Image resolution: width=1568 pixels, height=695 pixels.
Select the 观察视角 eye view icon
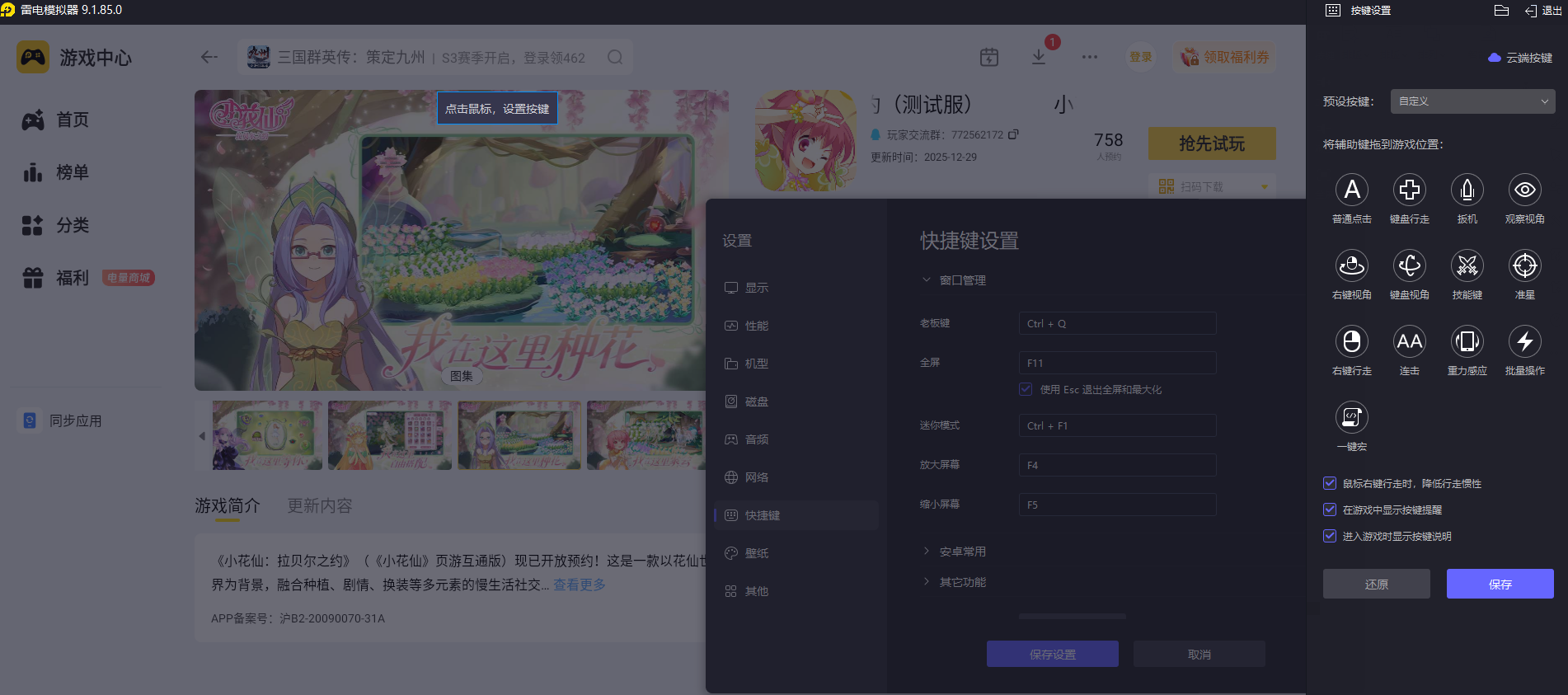pyautogui.click(x=1525, y=190)
